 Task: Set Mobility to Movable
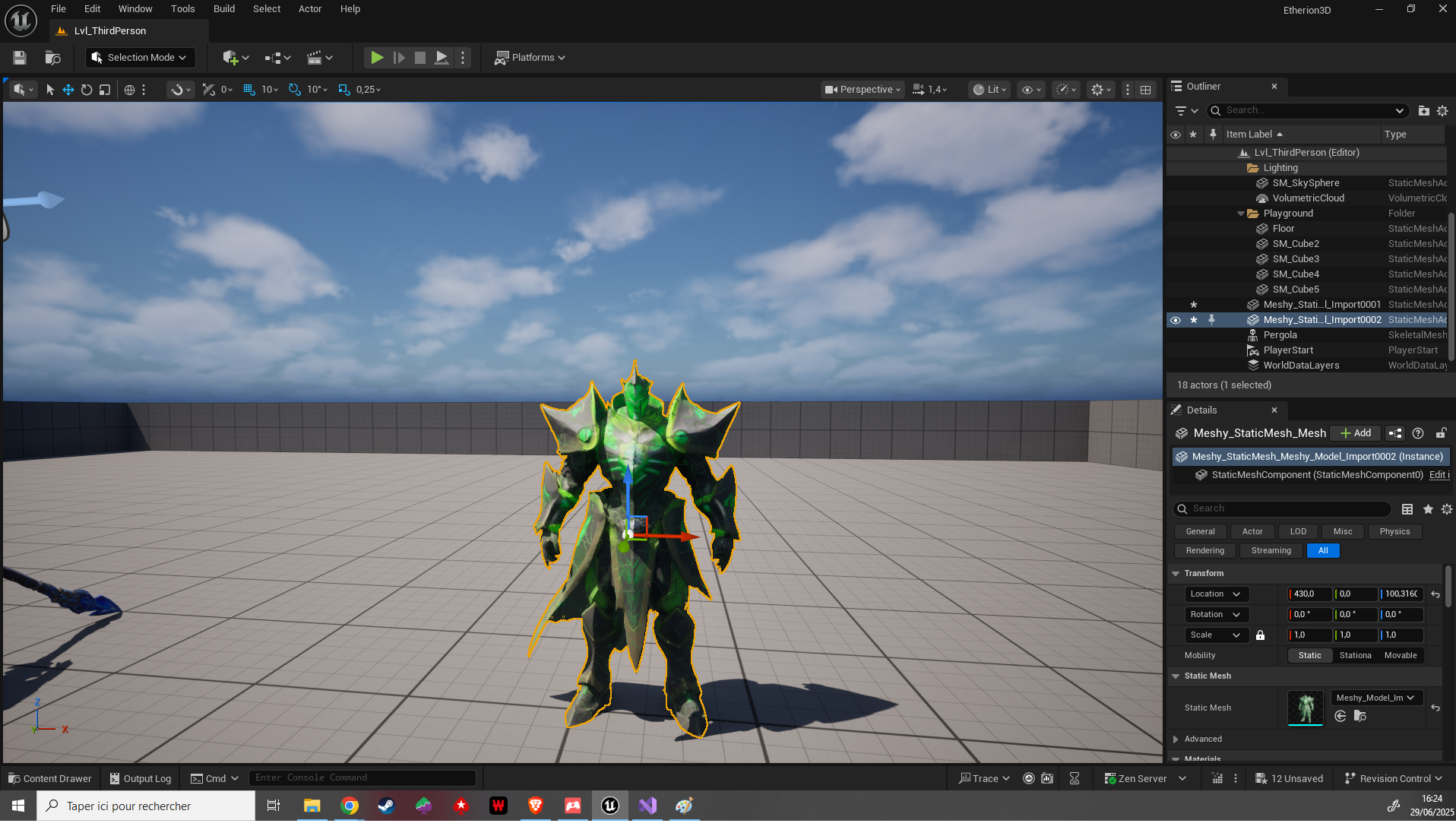click(1401, 656)
